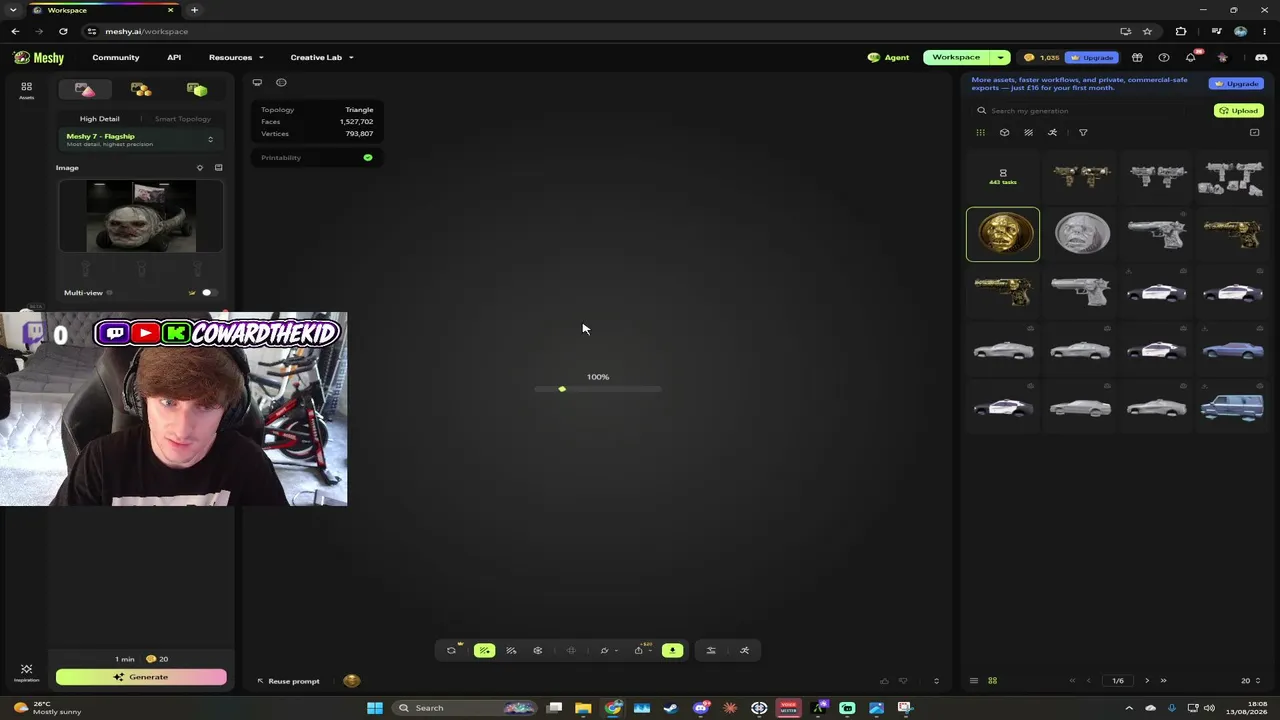
Task: Open the user profile avatar
Action: [1222, 58]
